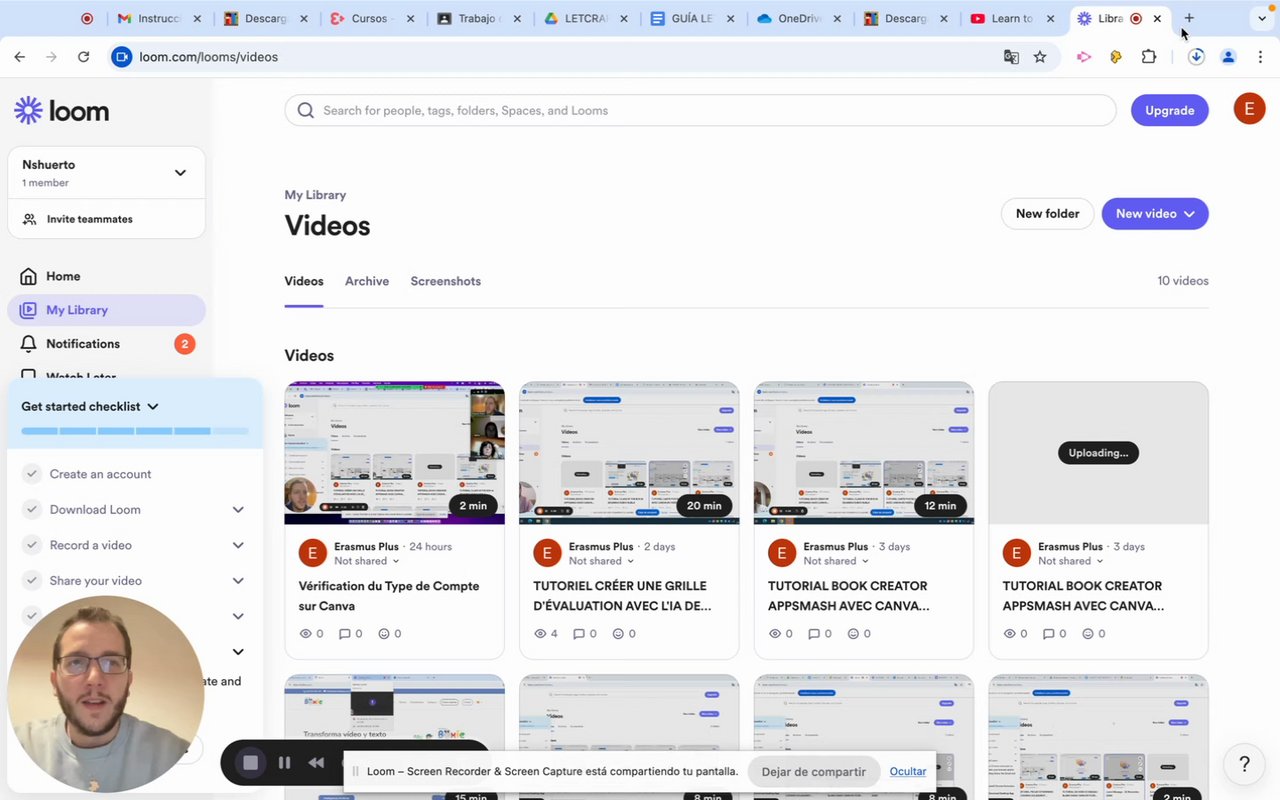Open the Help question mark button
Viewport: 1280px width, 800px height.
coord(1244,764)
